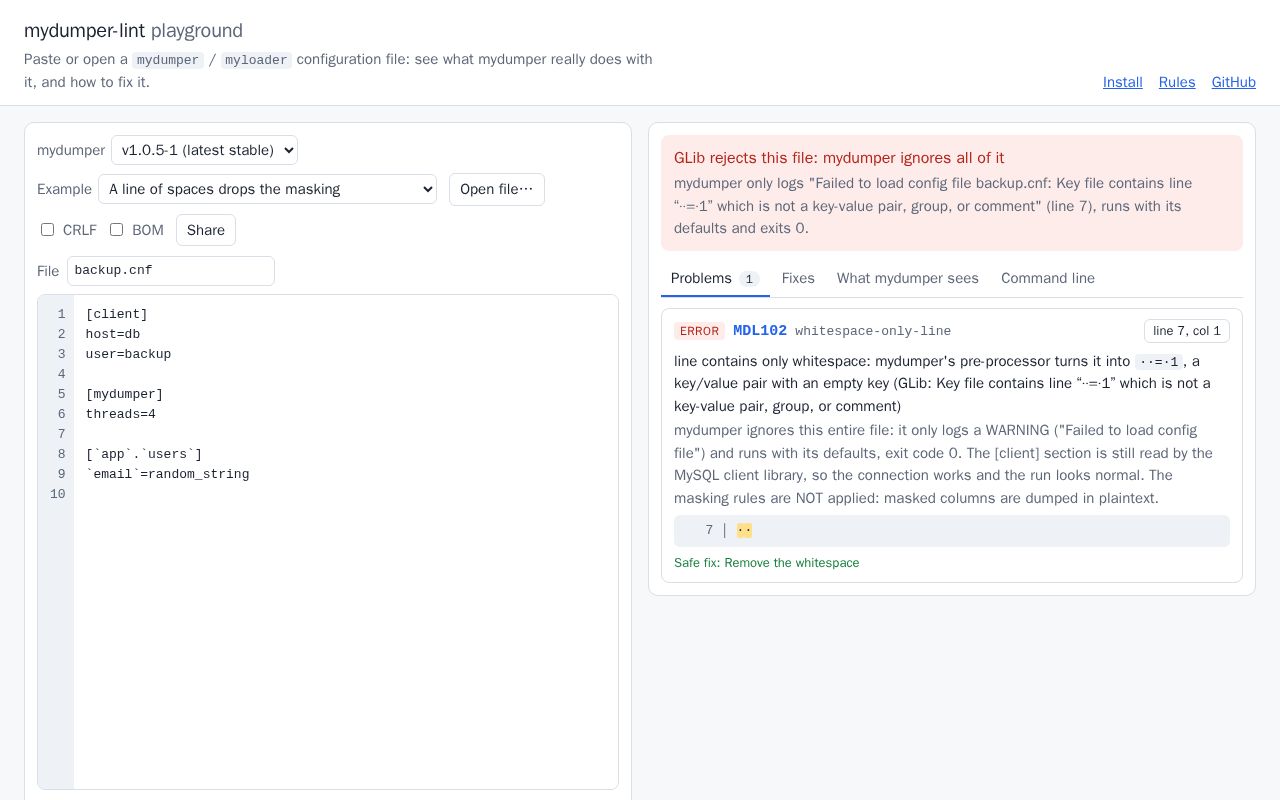Visit the GitHub link

1234,82
